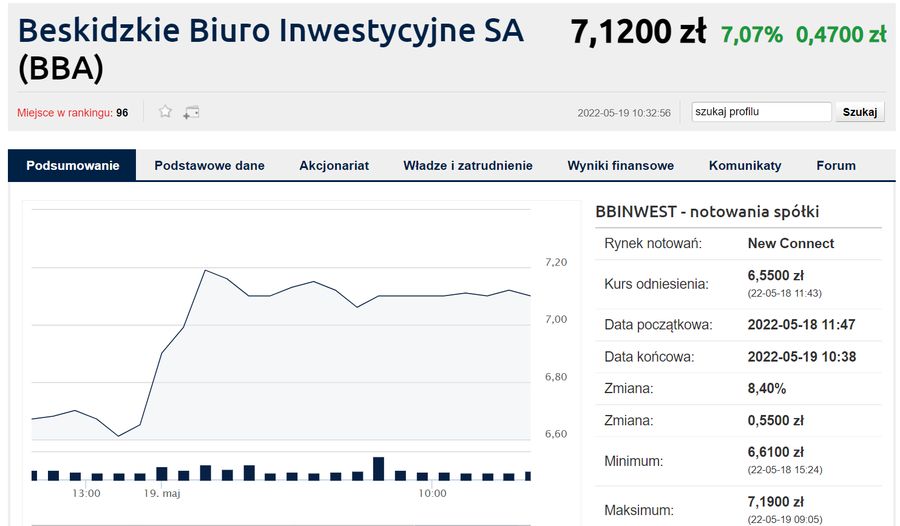
Task: Click the favorite star icon
Action: (x=166, y=112)
